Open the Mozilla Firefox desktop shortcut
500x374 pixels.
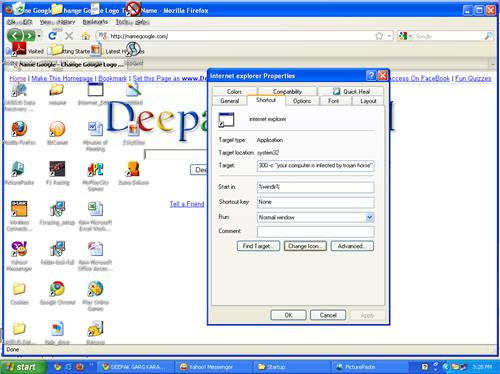click(x=19, y=133)
